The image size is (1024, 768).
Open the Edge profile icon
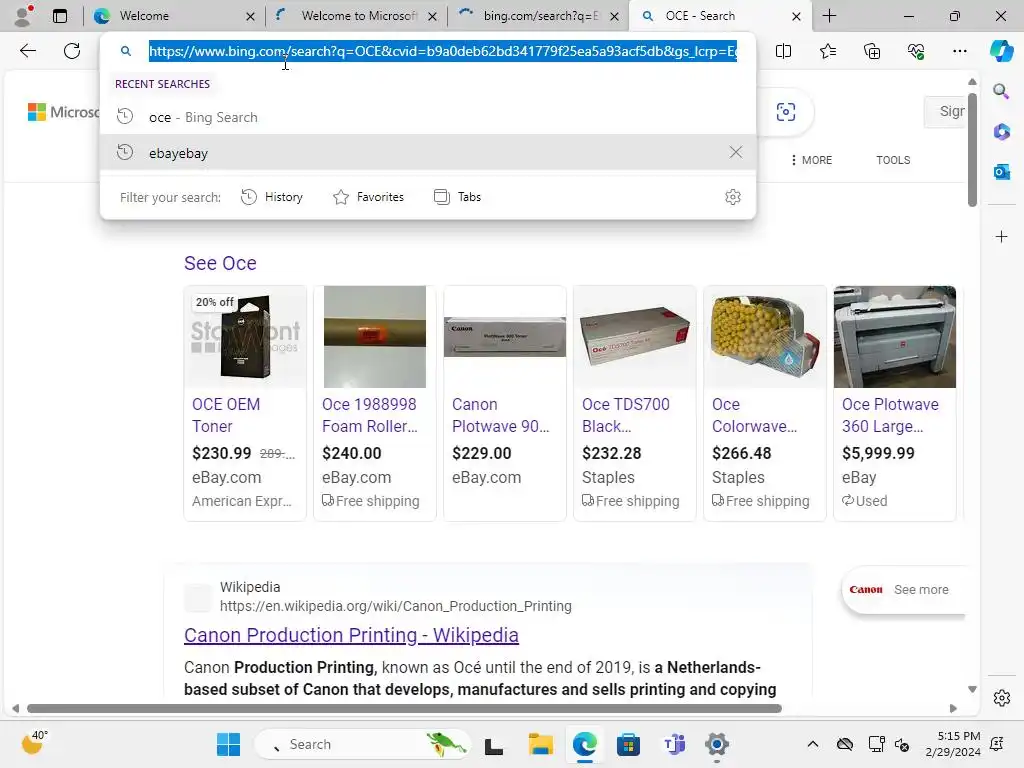tap(24, 16)
